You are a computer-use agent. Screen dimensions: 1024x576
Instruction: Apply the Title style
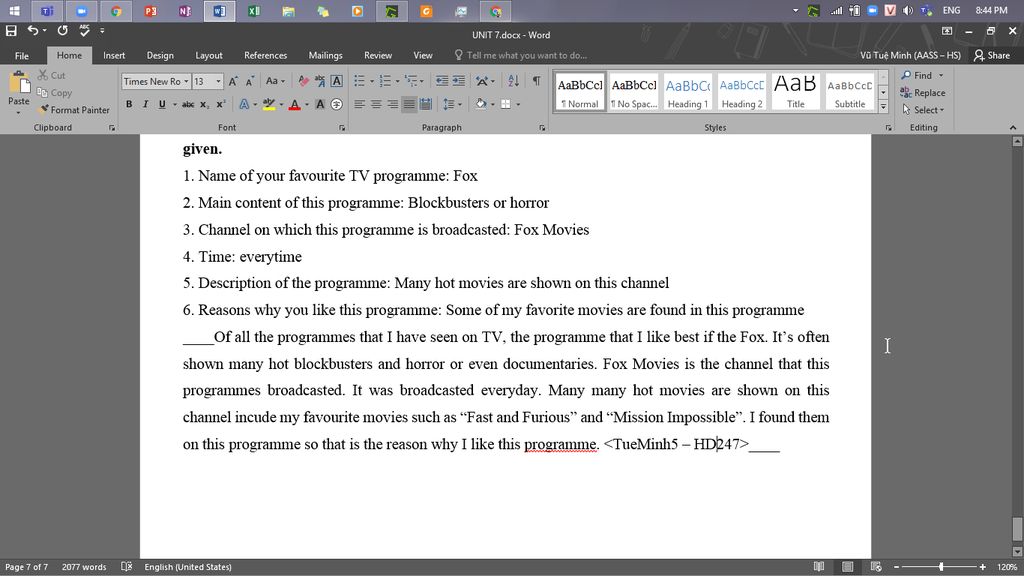pos(795,91)
